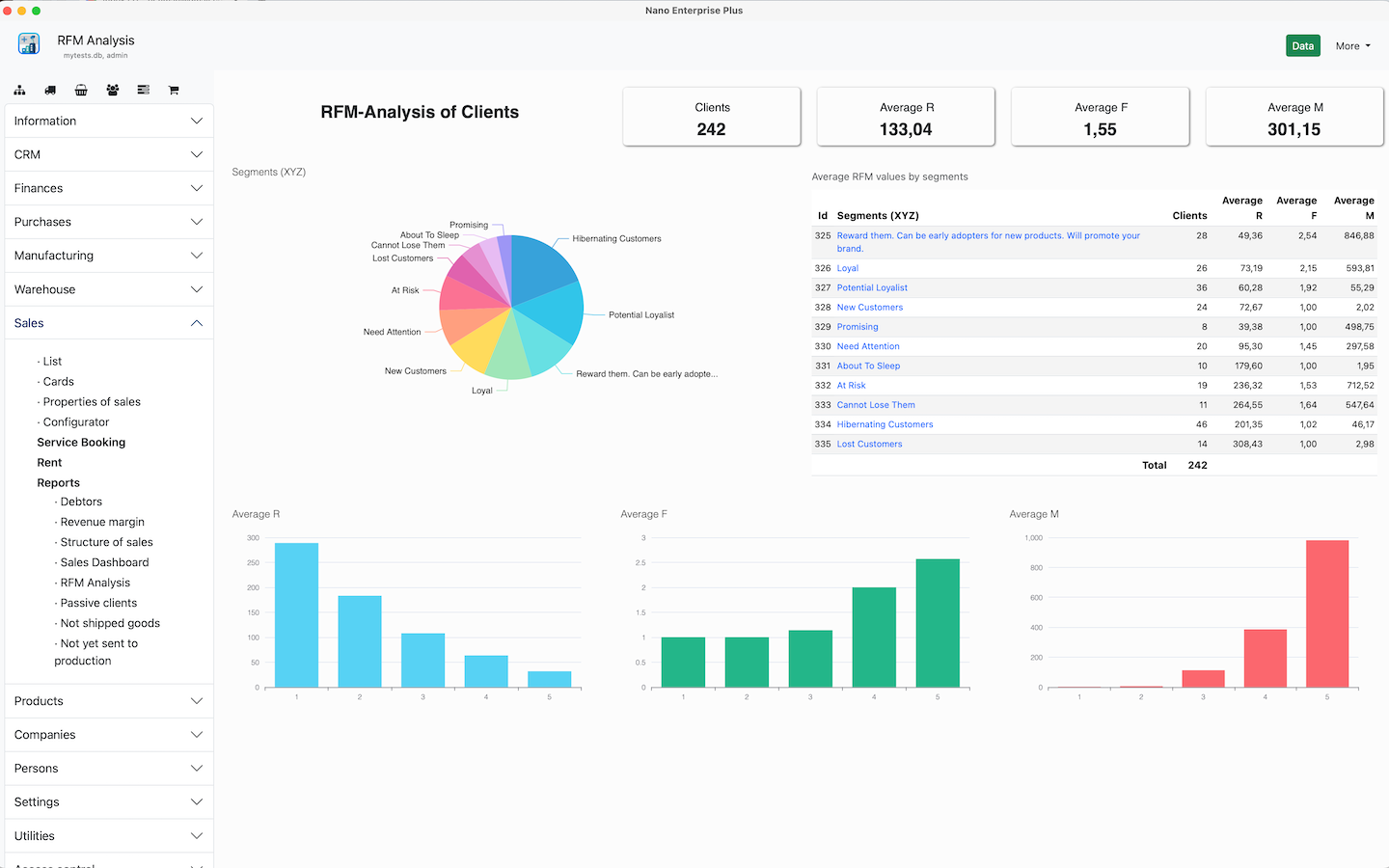Open the Debtors report
The image size is (1389, 868).
(81, 502)
